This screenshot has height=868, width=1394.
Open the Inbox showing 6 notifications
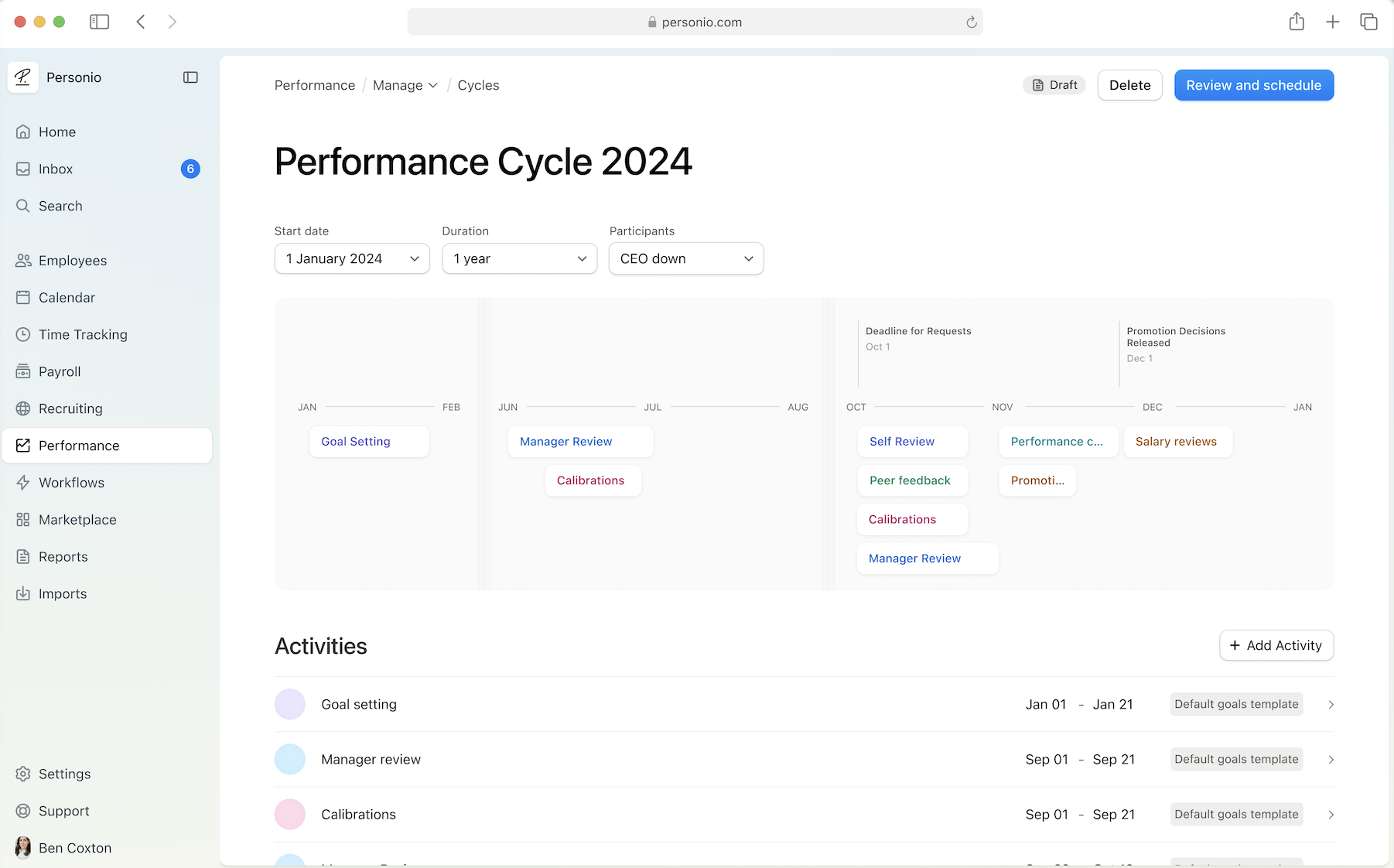coord(24,169)
